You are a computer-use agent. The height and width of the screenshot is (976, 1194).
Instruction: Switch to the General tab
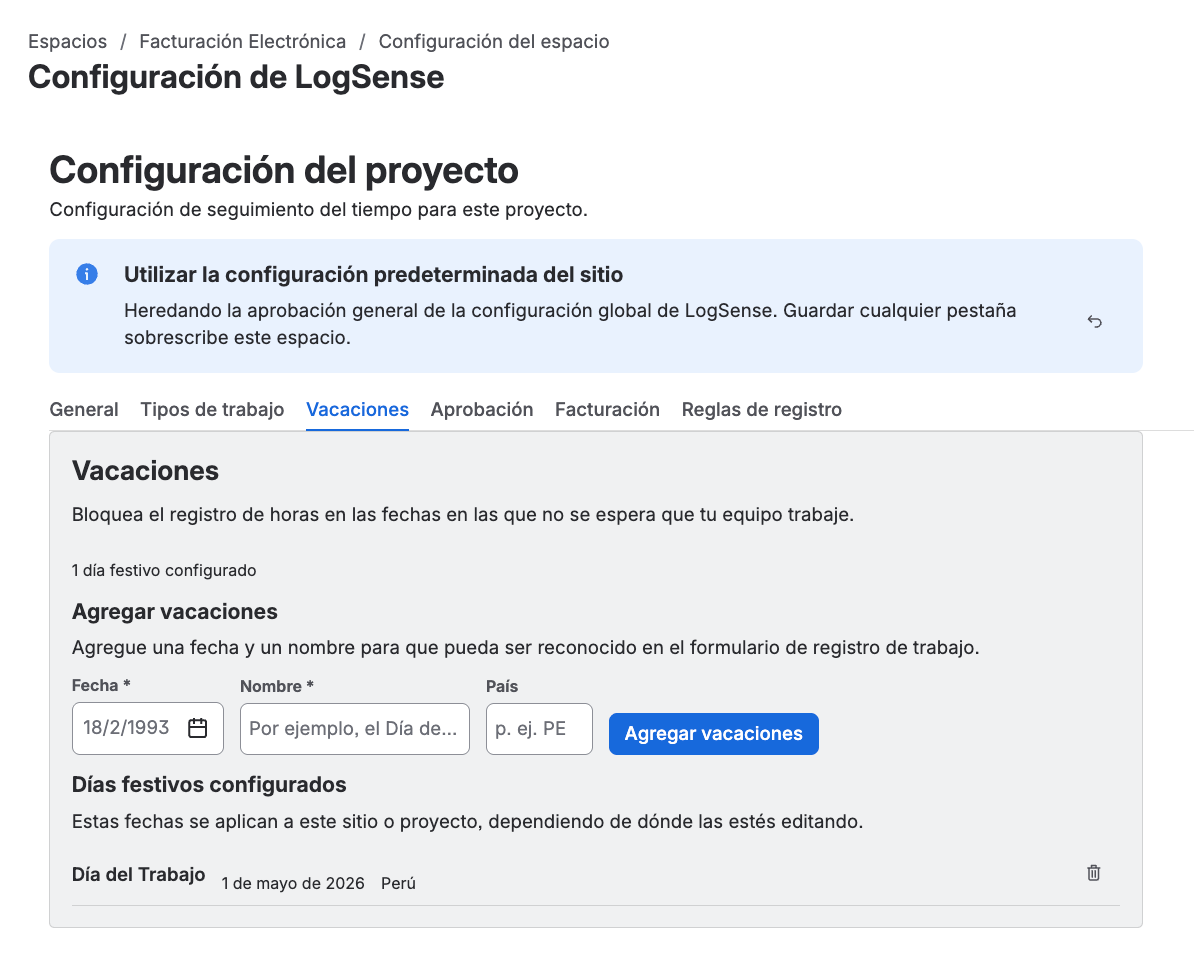[84, 410]
